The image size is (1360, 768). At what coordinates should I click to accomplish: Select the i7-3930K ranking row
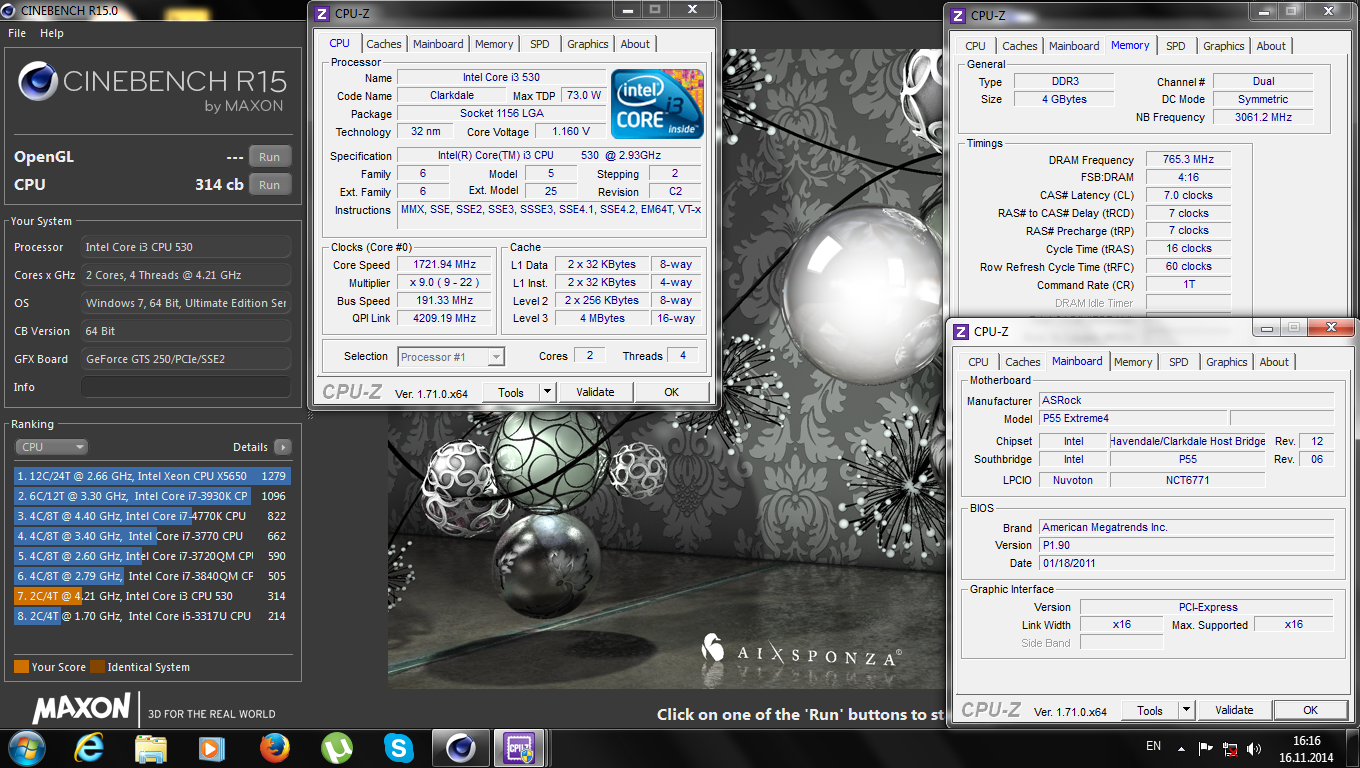click(153, 496)
